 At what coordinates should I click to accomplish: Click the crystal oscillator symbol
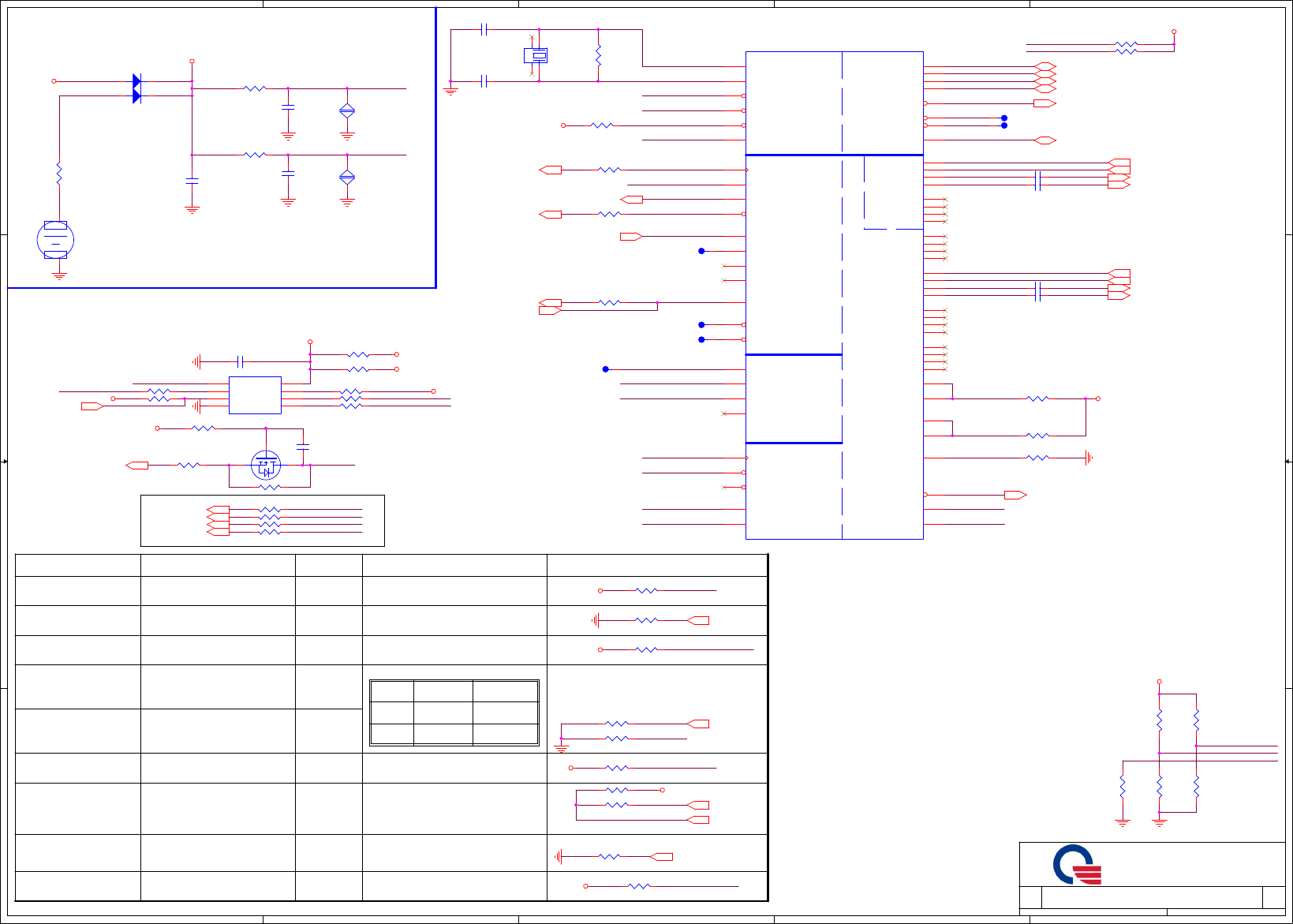click(x=536, y=55)
